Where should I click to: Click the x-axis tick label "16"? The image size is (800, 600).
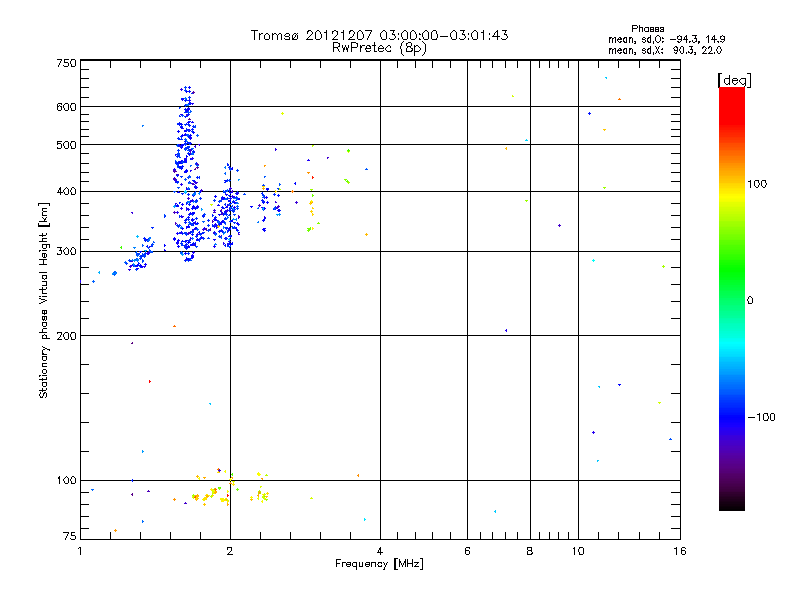pos(680,551)
